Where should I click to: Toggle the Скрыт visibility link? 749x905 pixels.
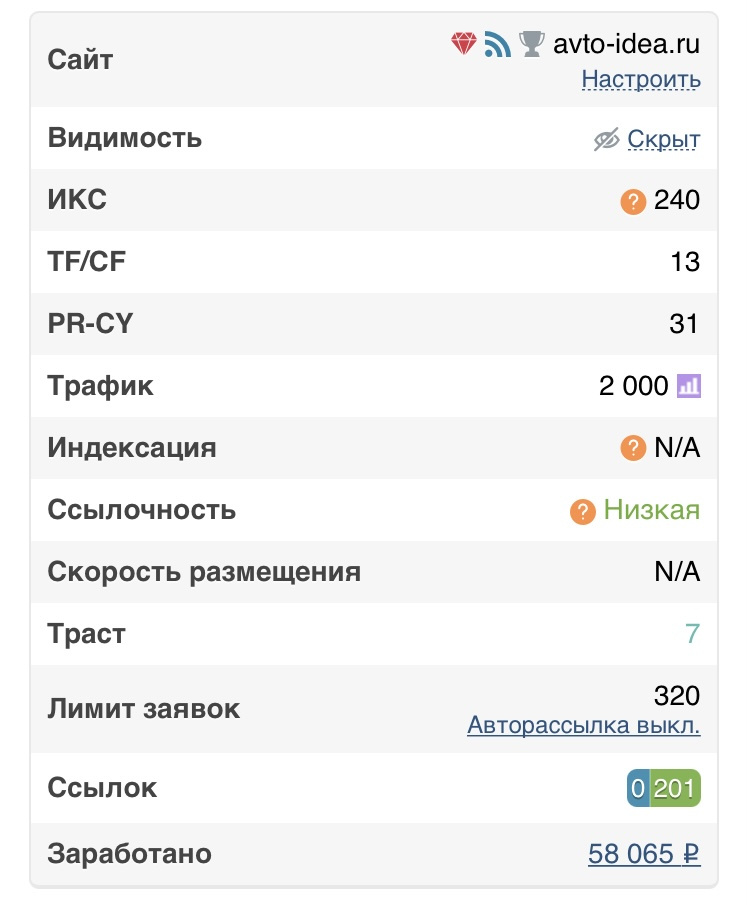[664, 139]
